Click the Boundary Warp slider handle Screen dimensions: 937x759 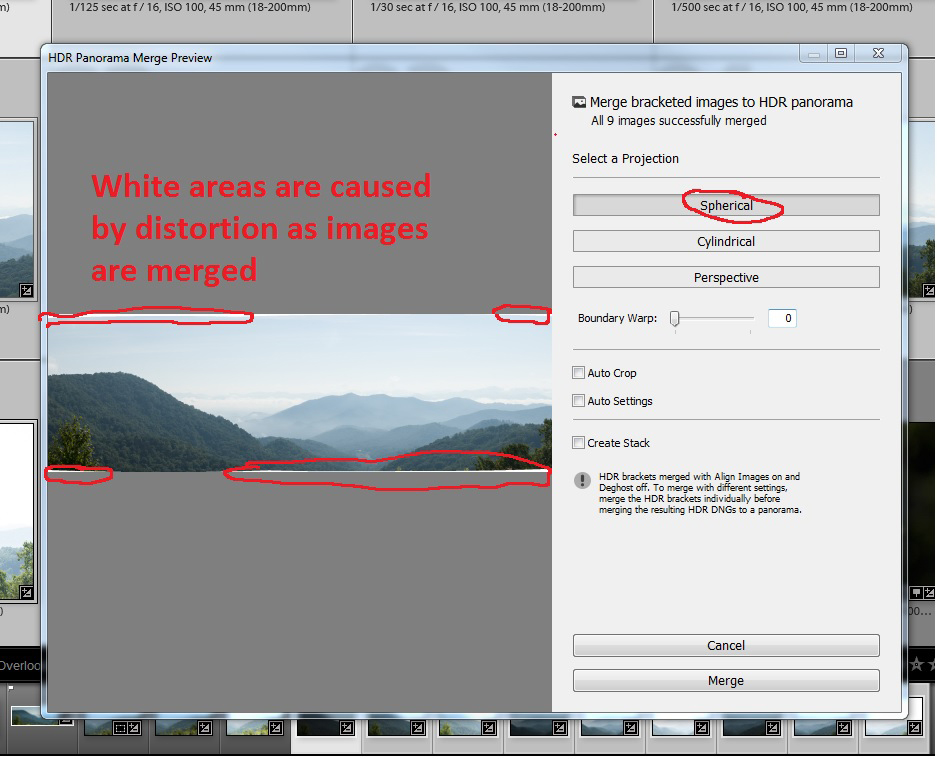(x=675, y=318)
